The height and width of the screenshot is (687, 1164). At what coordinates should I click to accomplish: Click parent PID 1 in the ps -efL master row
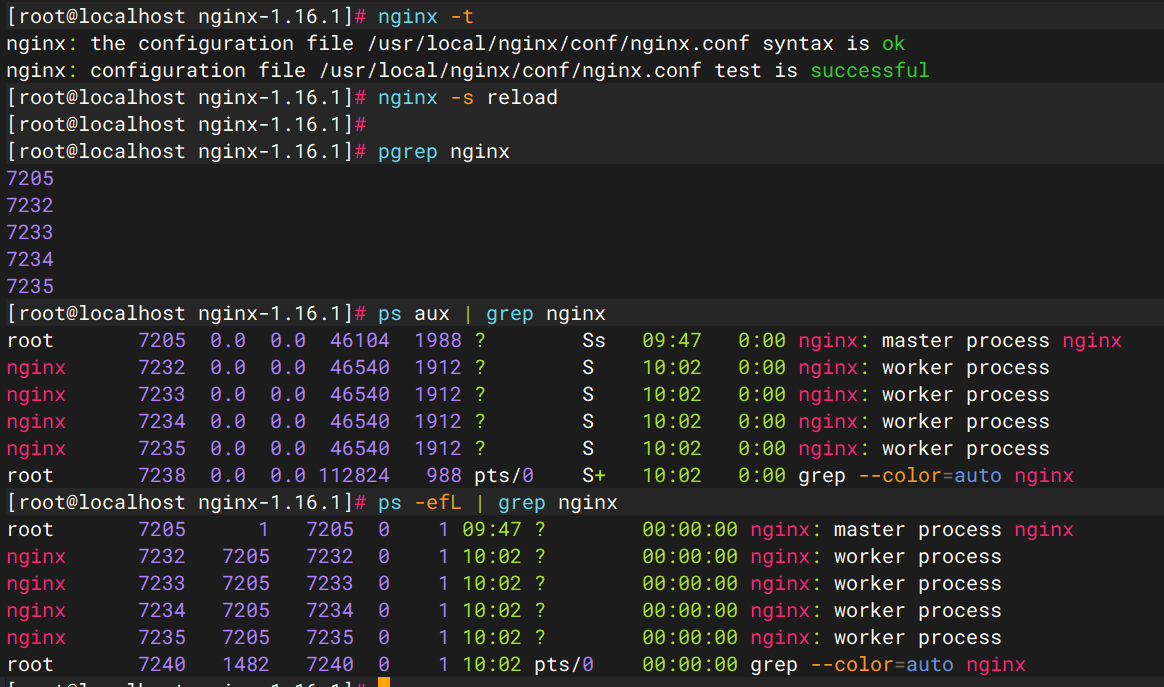point(263,530)
